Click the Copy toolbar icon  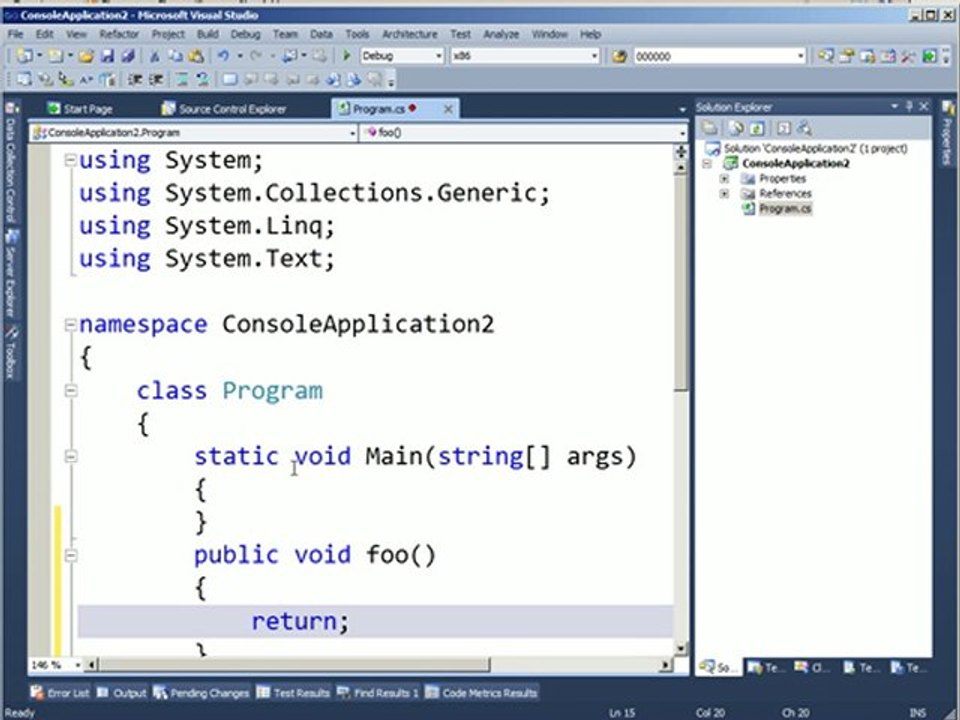[176, 56]
